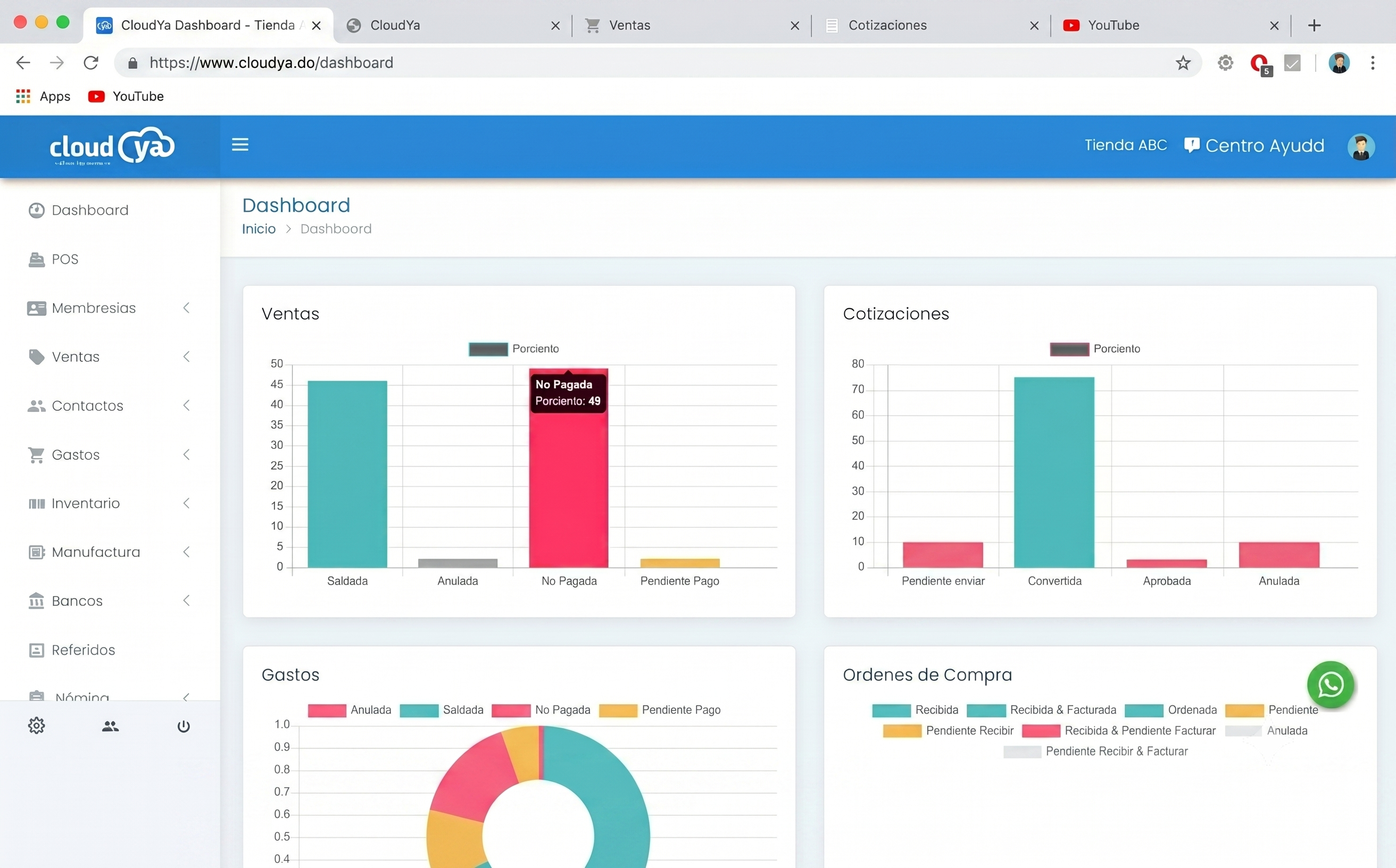Toggle Porciento legend in Ventas chart
Viewport: 1396px width, 868px height.
click(513, 348)
